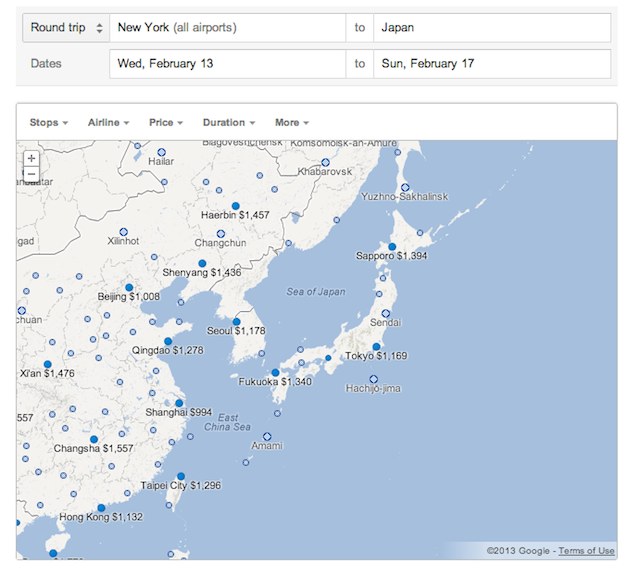Change departure date Wed, February 13
640x576 pixels.
(x=227, y=64)
